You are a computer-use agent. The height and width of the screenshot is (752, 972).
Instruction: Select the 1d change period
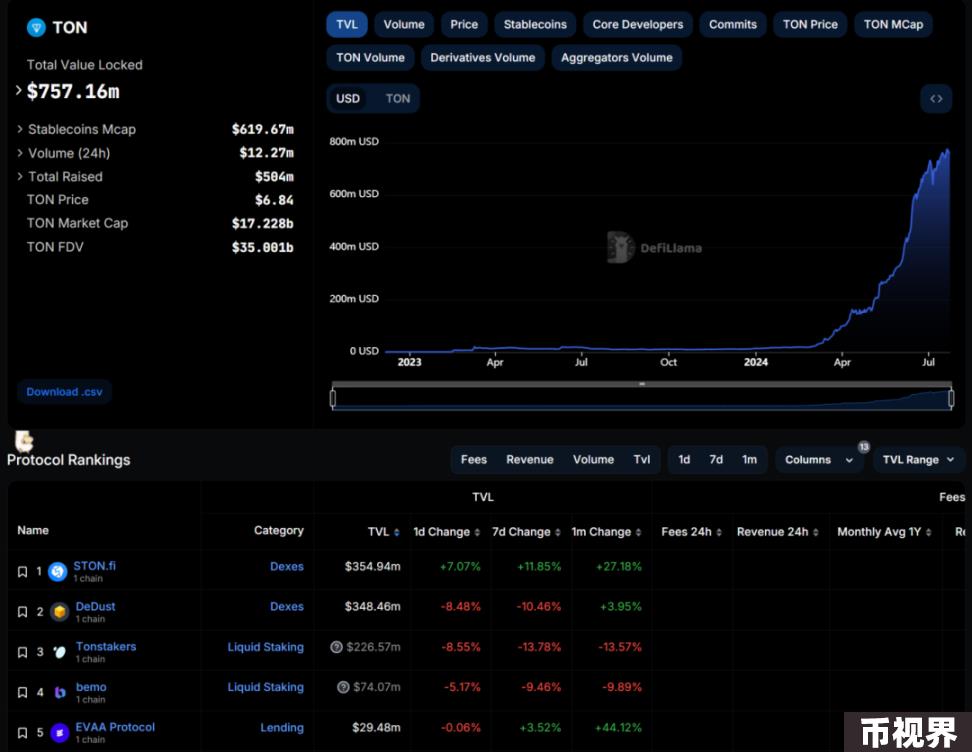(x=684, y=460)
